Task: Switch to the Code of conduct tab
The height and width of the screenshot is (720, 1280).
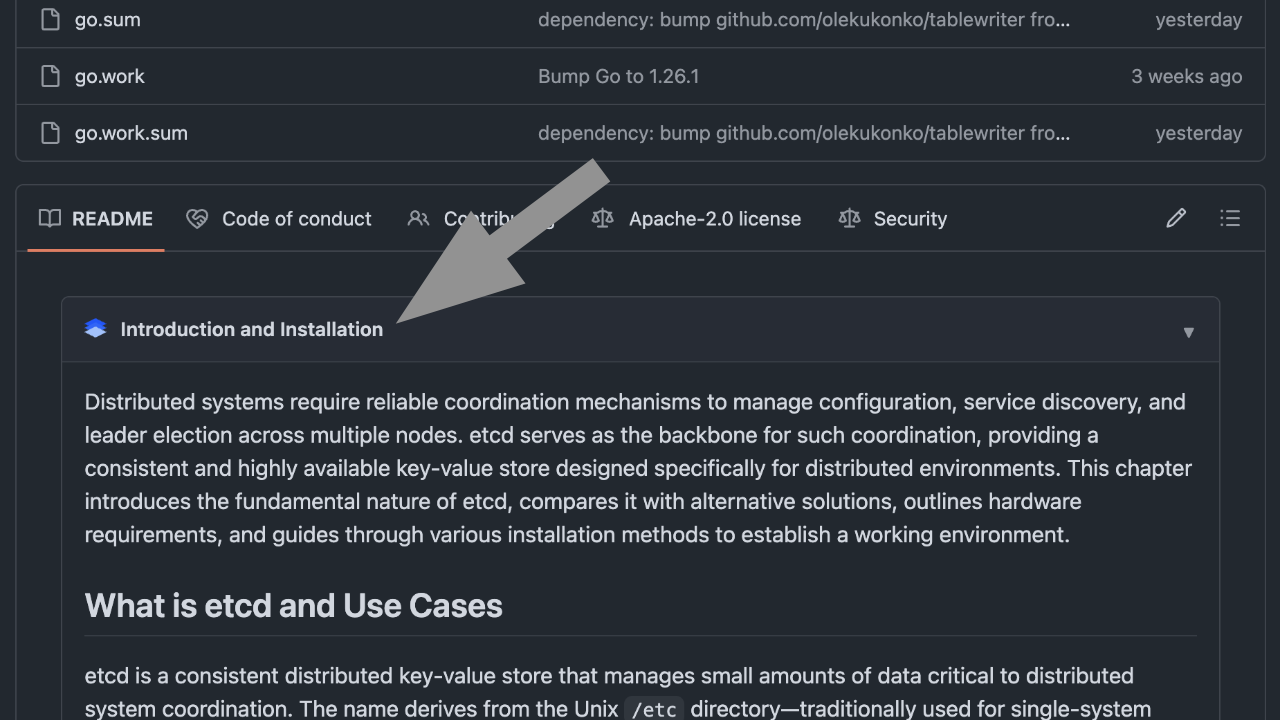Action: tap(296, 218)
